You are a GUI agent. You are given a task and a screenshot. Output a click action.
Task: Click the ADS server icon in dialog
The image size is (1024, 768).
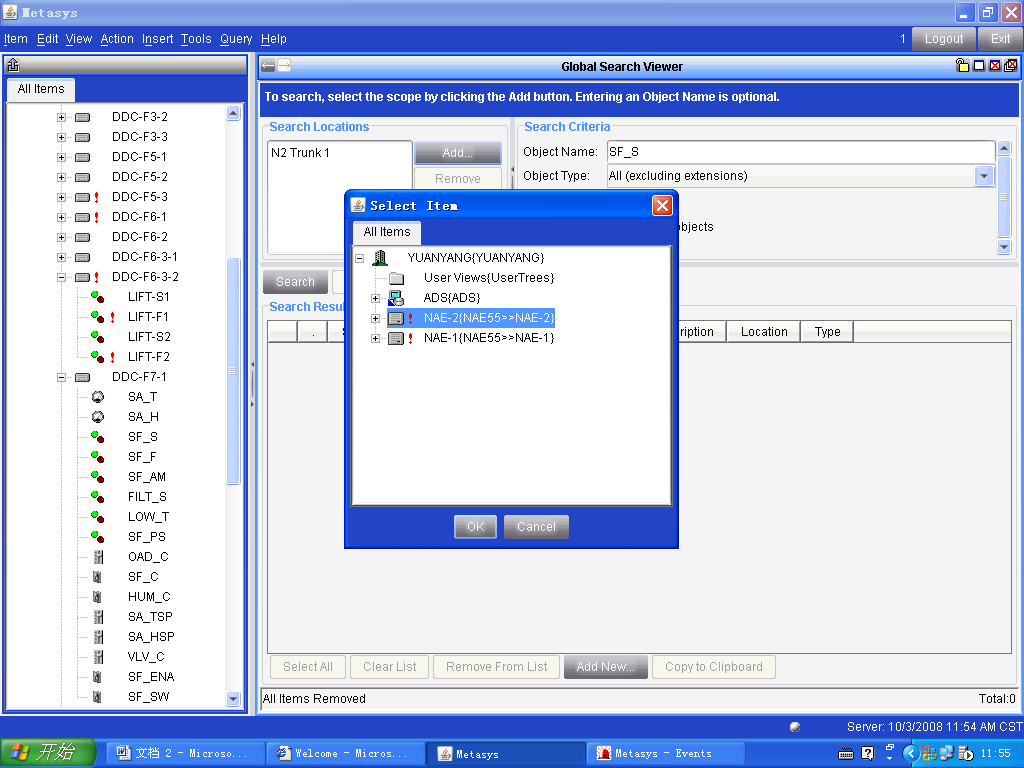[396, 298]
